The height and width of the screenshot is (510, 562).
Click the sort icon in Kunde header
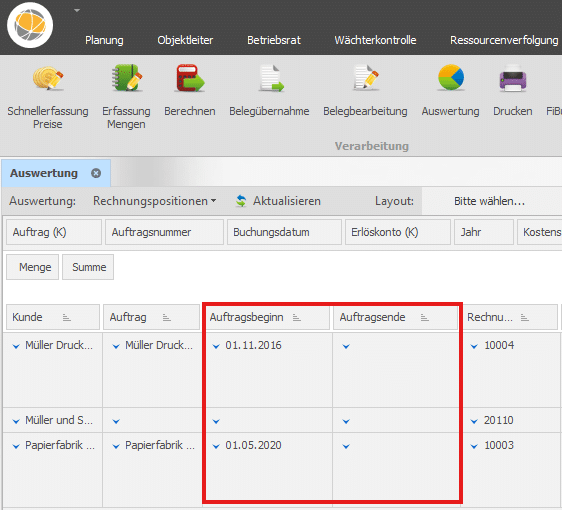click(67, 318)
